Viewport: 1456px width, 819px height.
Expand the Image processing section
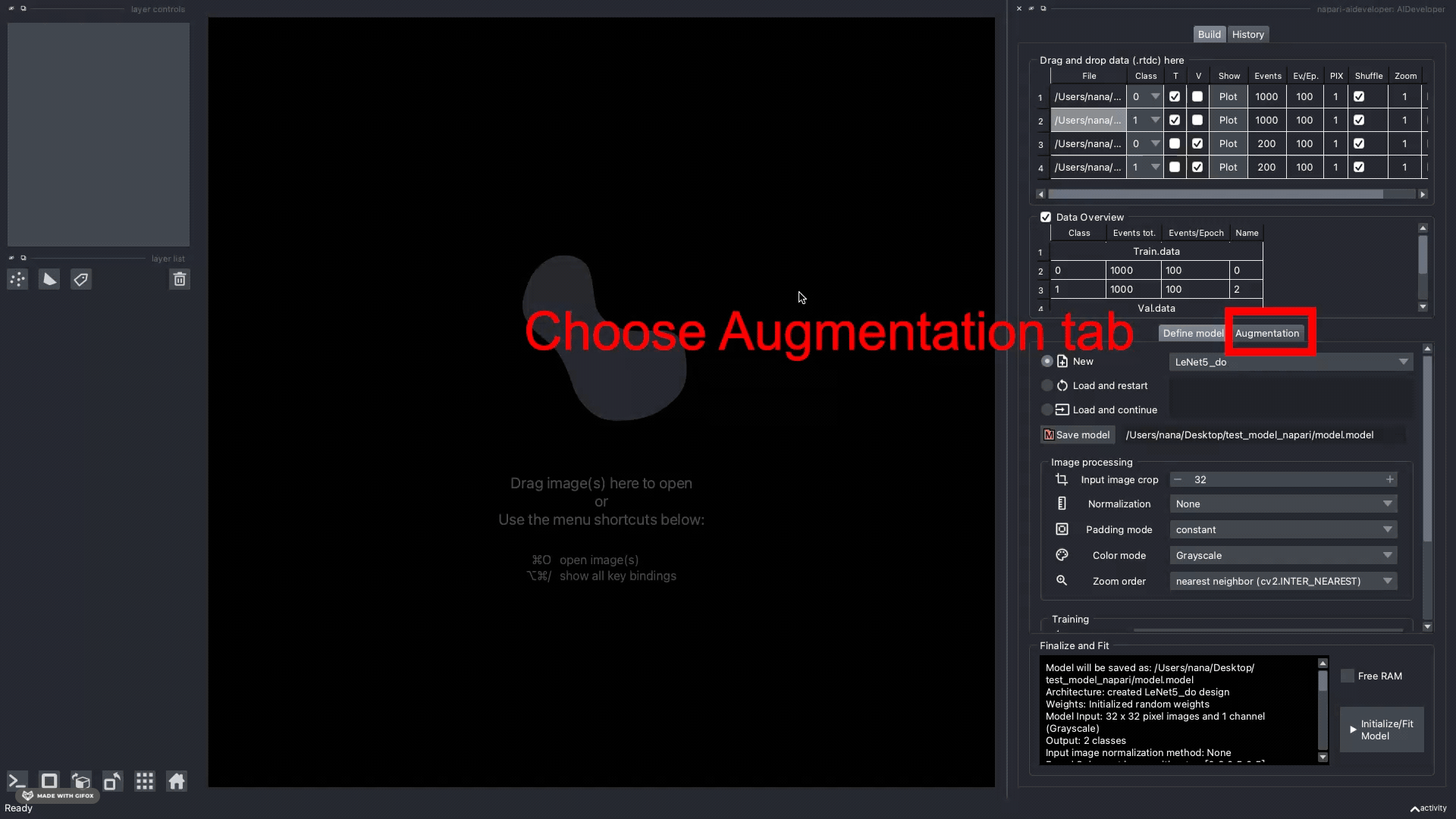pyautogui.click(x=1092, y=461)
